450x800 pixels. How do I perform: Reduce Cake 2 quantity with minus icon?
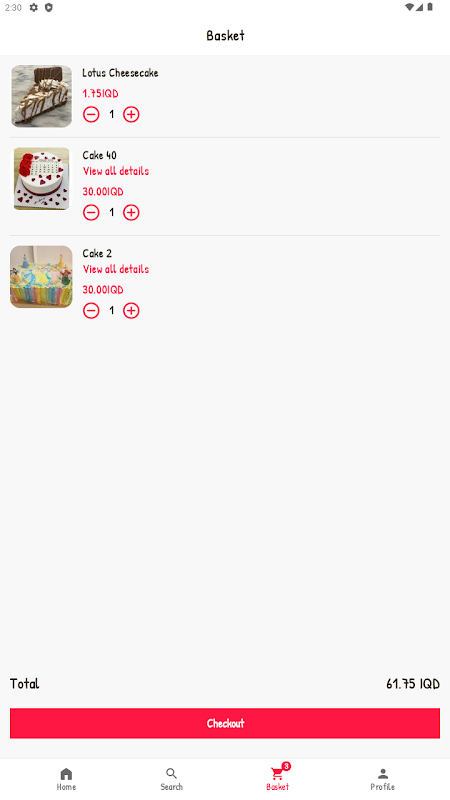[x=91, y=310]
